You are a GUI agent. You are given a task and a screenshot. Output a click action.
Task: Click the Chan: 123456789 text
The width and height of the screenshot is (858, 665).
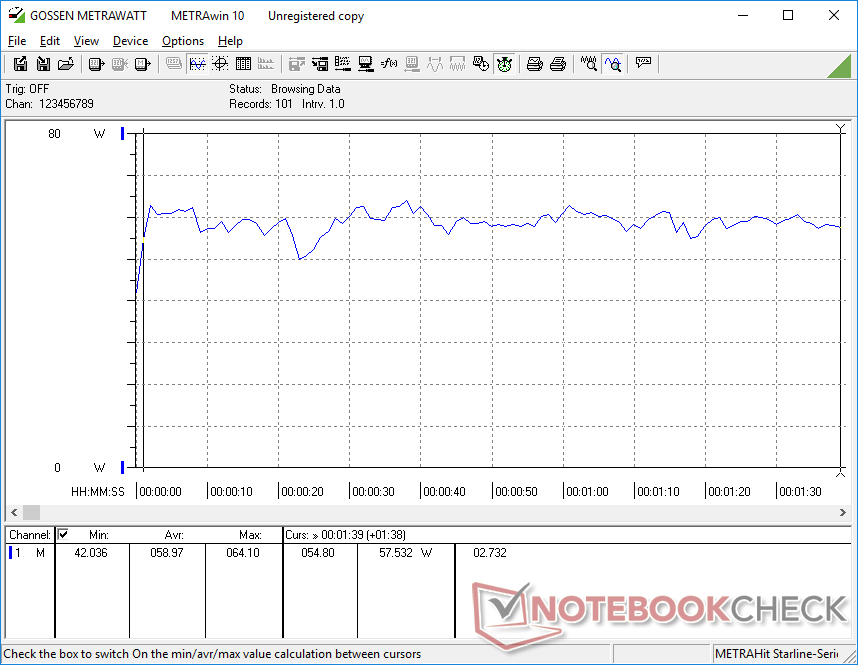[50, 104]
